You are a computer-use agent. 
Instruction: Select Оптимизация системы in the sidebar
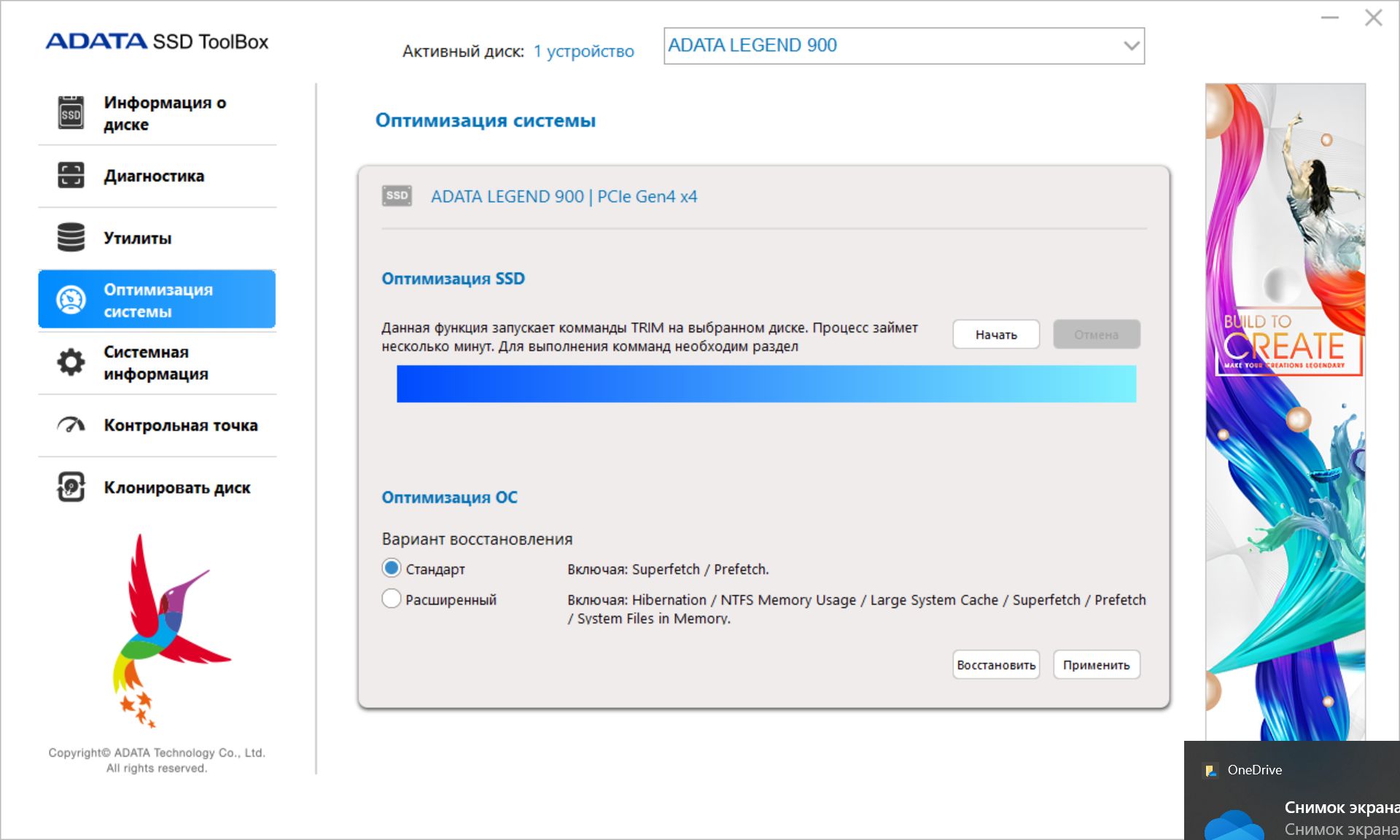[157, 300]
